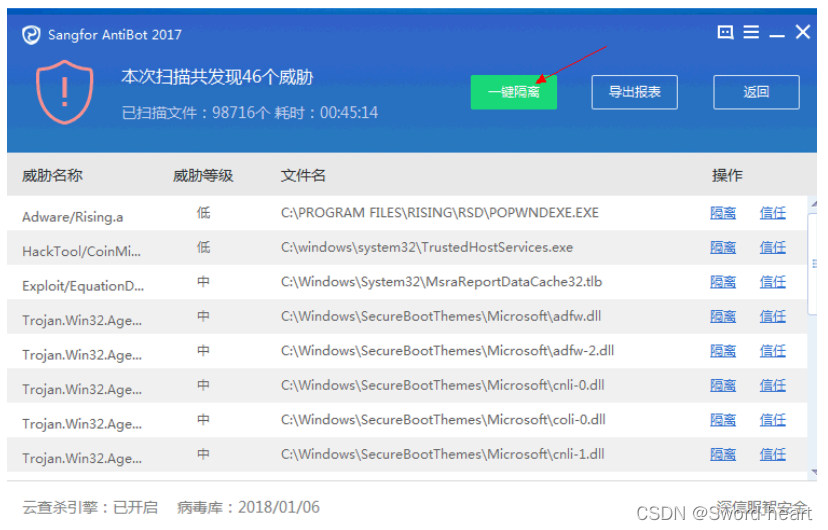Image resolution: width=828 pixels, height=530 pixels.
Task: Click the 低 level of Adware/Rising.a
Action: [x=203, y=213]
